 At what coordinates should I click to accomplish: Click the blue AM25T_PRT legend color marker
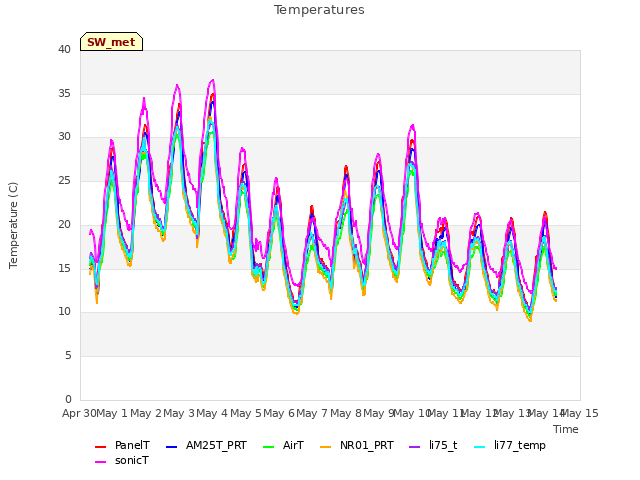coord(171,447)
